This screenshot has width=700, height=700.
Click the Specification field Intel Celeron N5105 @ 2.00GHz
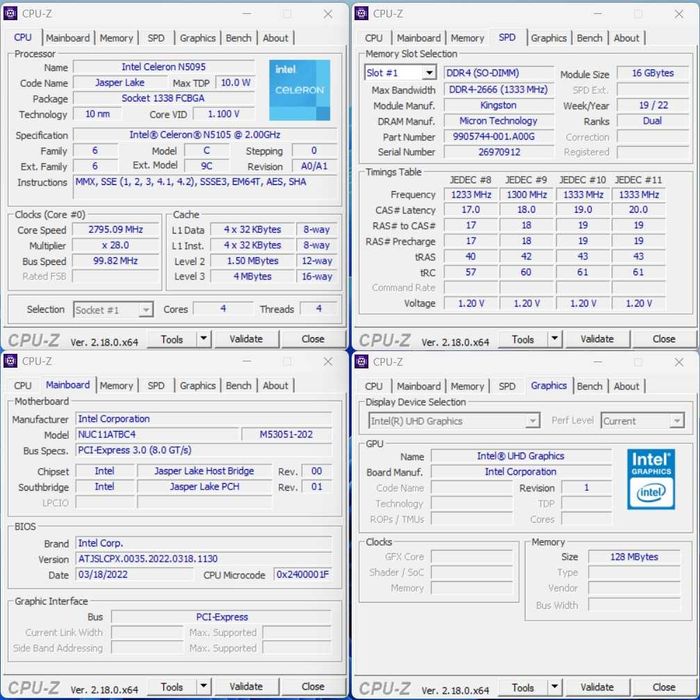205,135
